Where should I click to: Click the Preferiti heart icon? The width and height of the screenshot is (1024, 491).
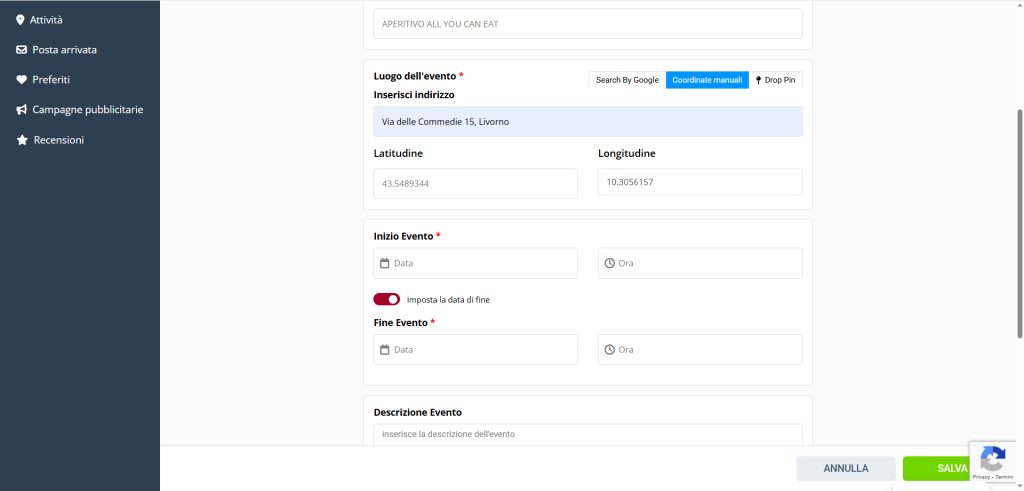(22, 79)
